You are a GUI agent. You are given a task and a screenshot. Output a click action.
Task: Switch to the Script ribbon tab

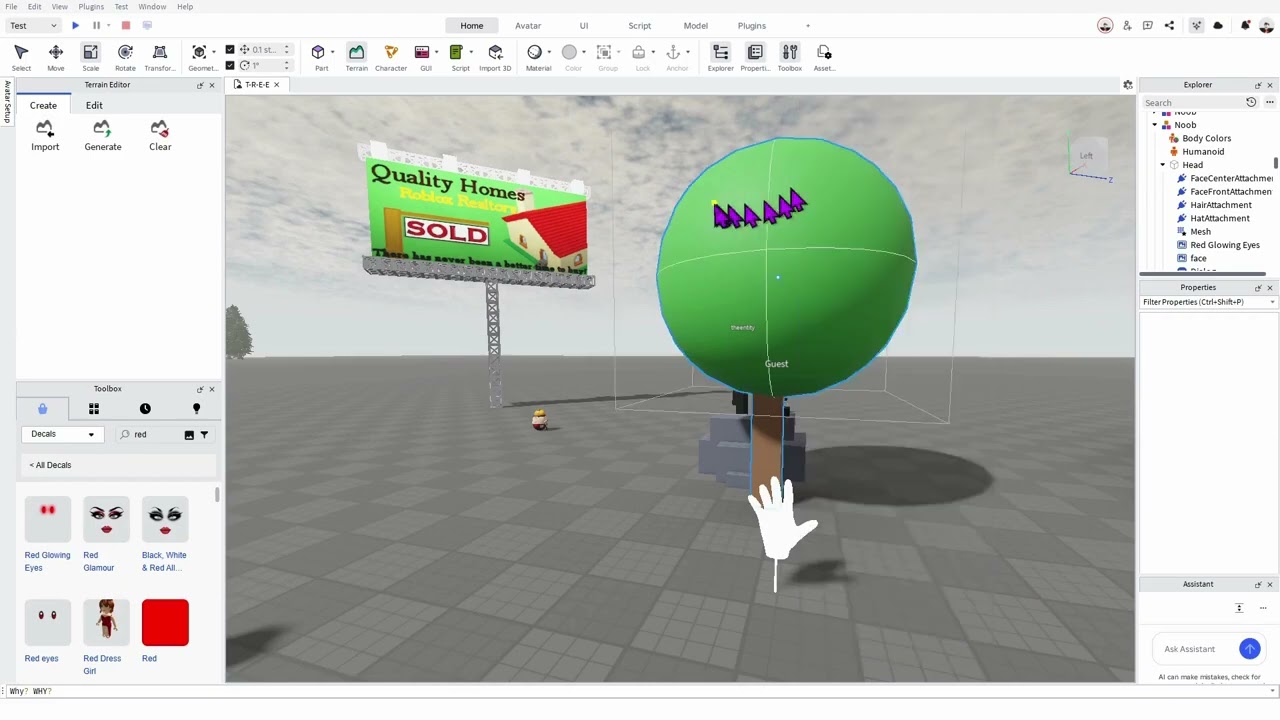(x=639, y=25)
